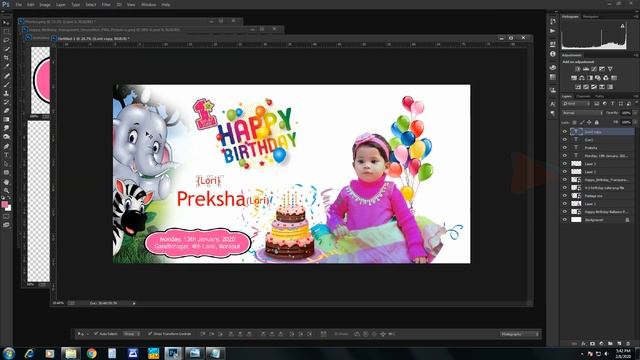Open the Layer menu

point(61,4)
